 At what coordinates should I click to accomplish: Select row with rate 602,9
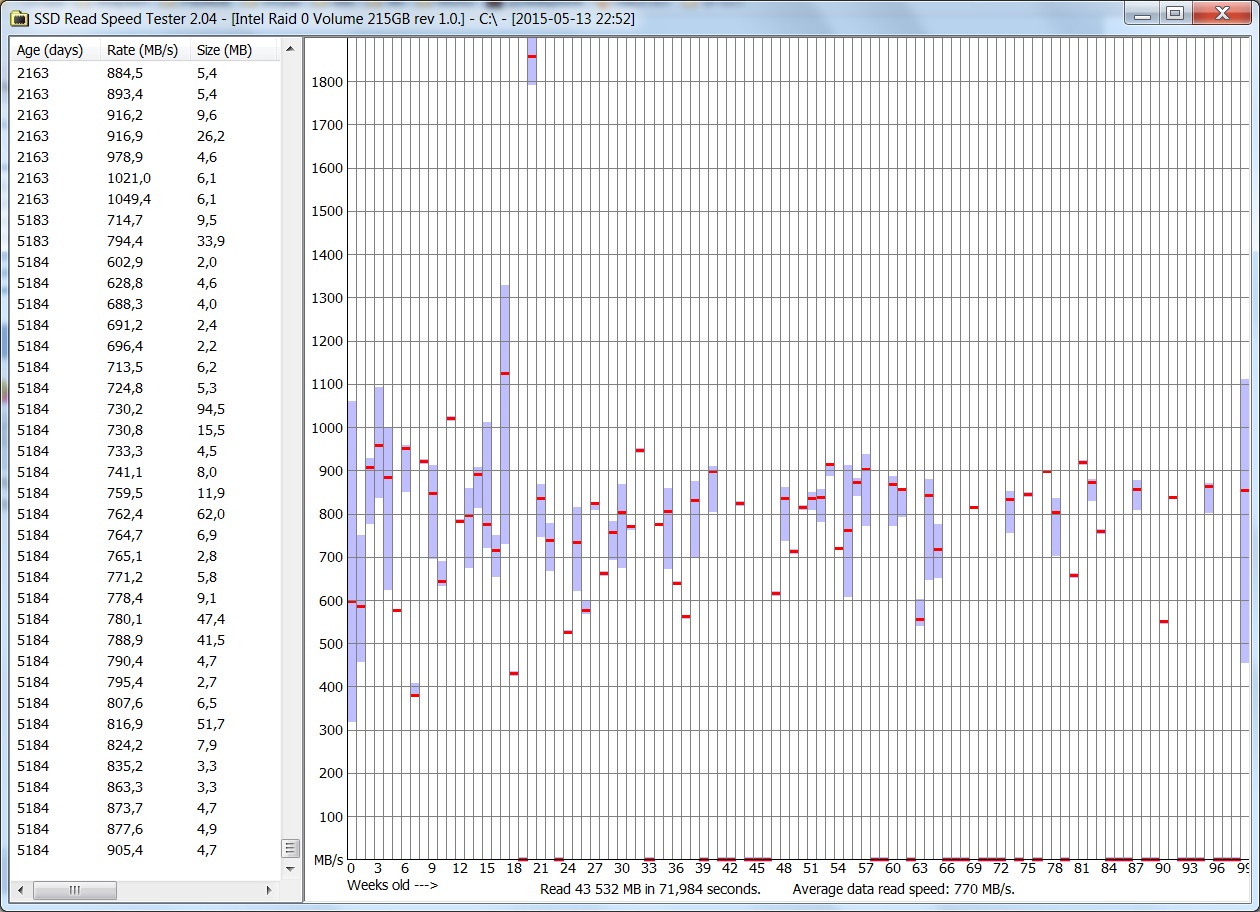pyautogui.click(x=144, y=262)
